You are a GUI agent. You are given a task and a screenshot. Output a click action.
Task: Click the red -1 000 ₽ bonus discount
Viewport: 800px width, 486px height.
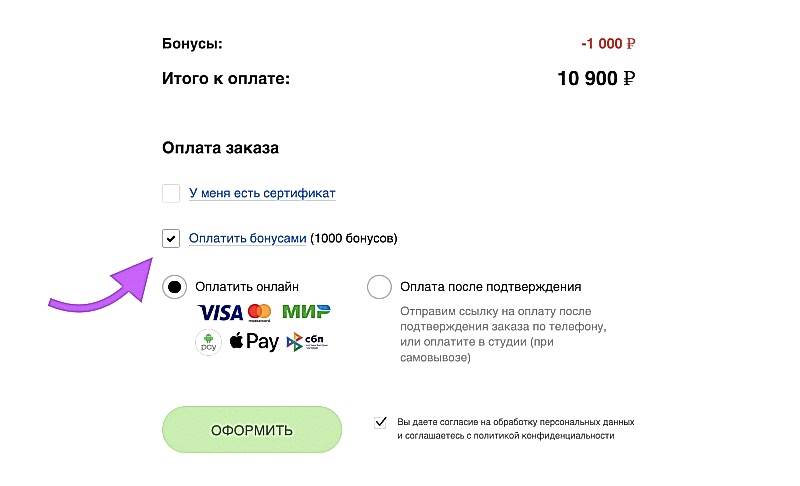(608, 44)
